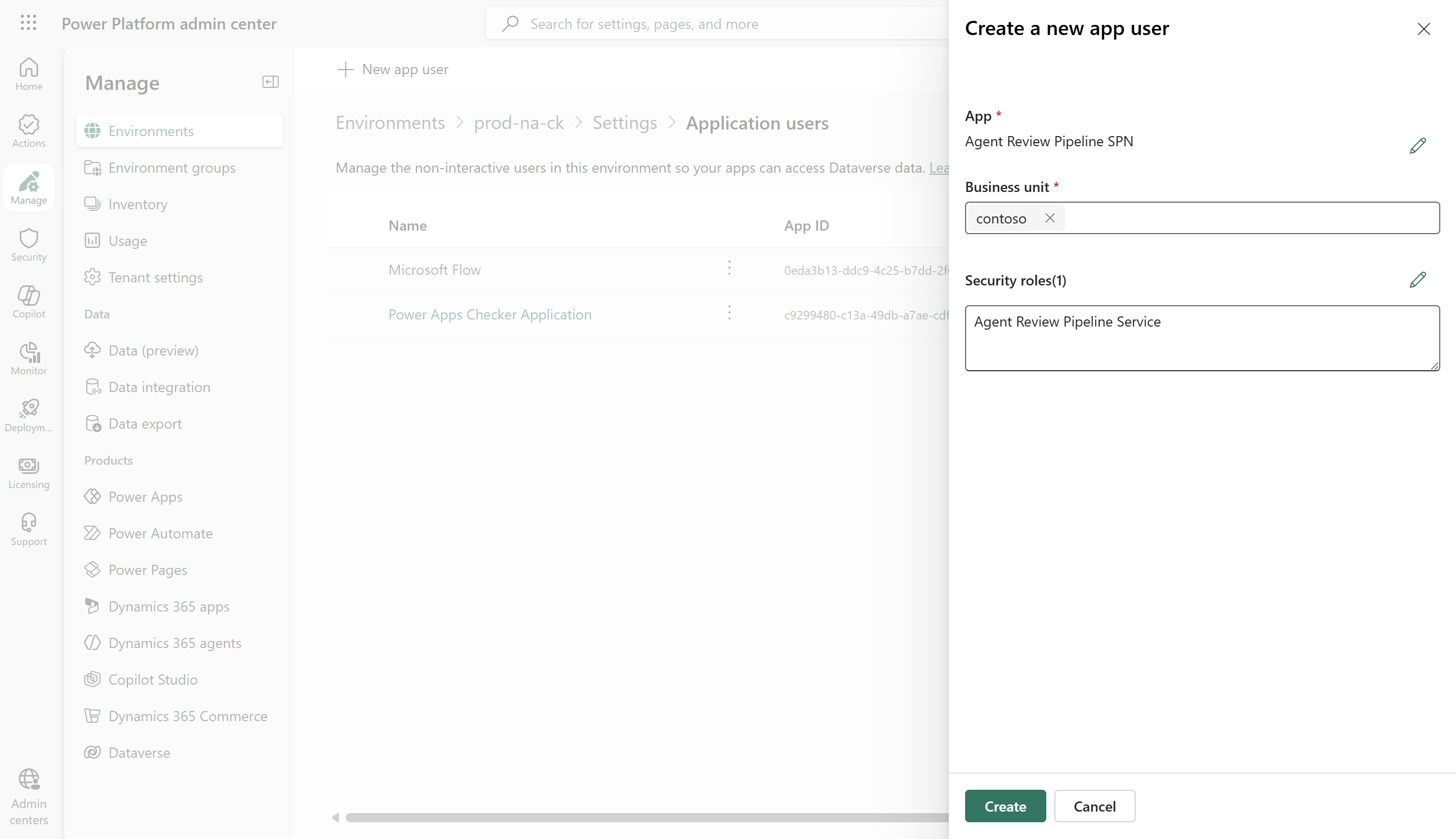
Task: Open Security in the left rail
Action: tap(29, 245)
